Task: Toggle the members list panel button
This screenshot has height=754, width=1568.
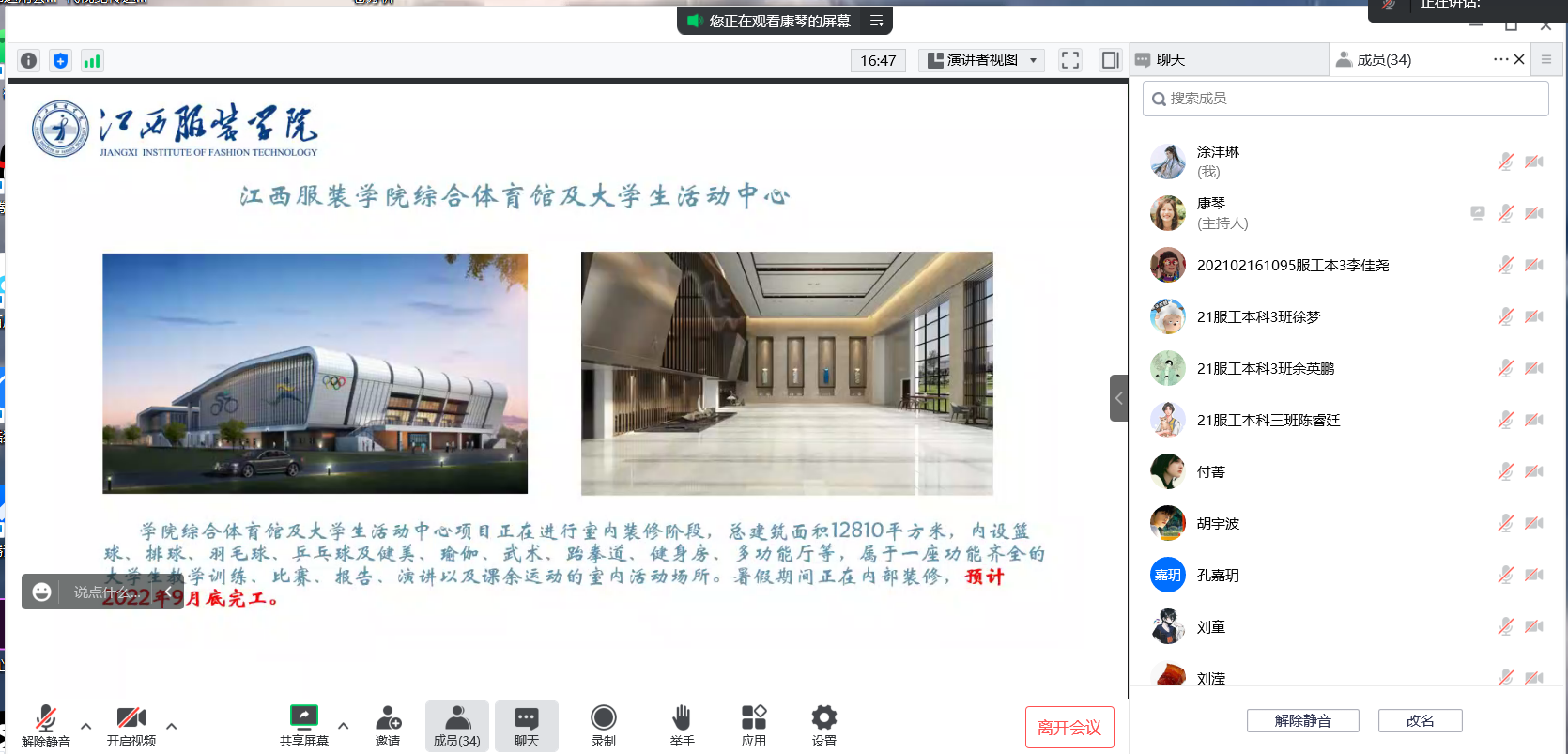Action: click(x=456, y=726)
